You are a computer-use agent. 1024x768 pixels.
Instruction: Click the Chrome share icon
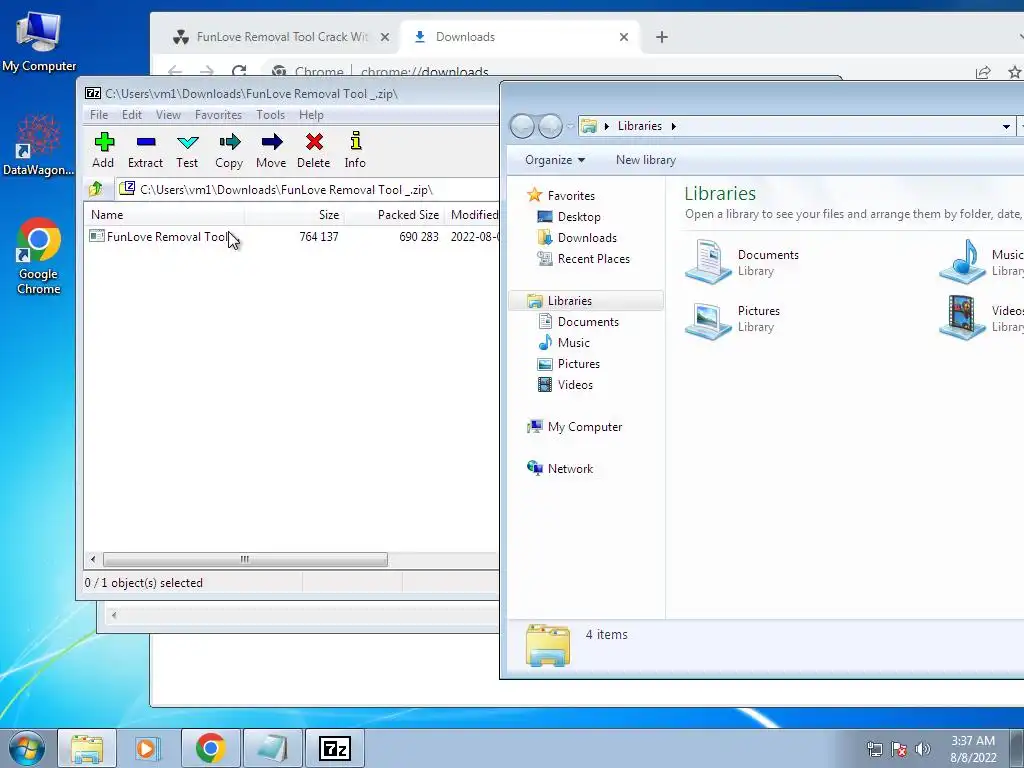(x=983, y=72)
